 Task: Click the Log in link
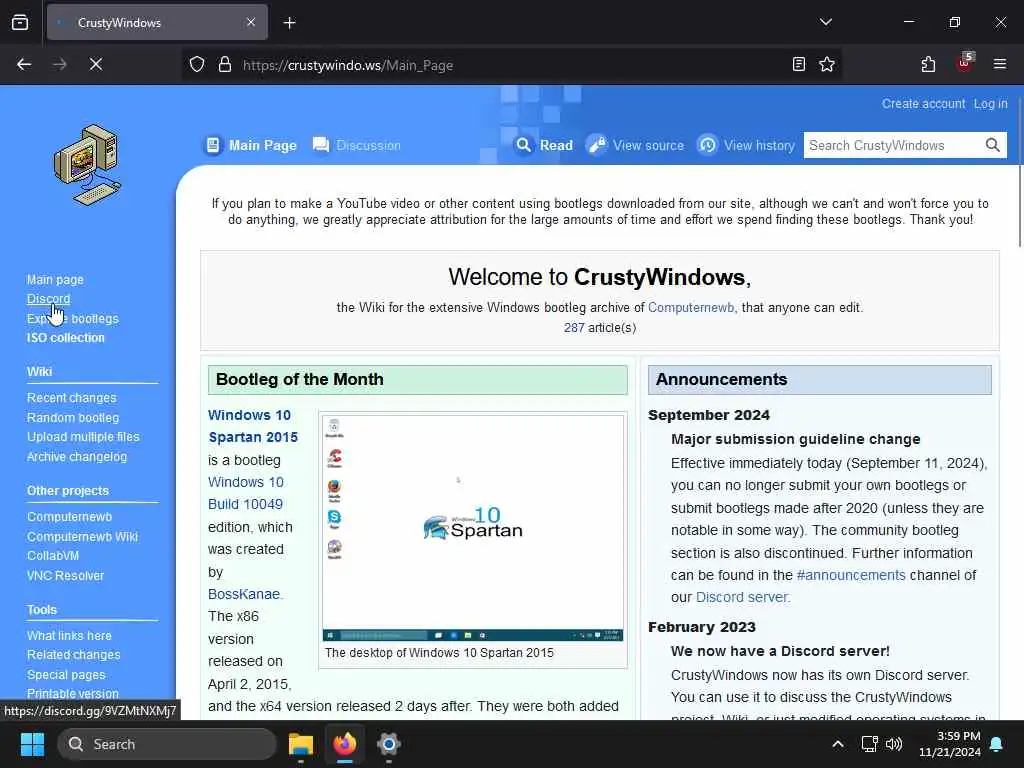(x=990, y=104)
